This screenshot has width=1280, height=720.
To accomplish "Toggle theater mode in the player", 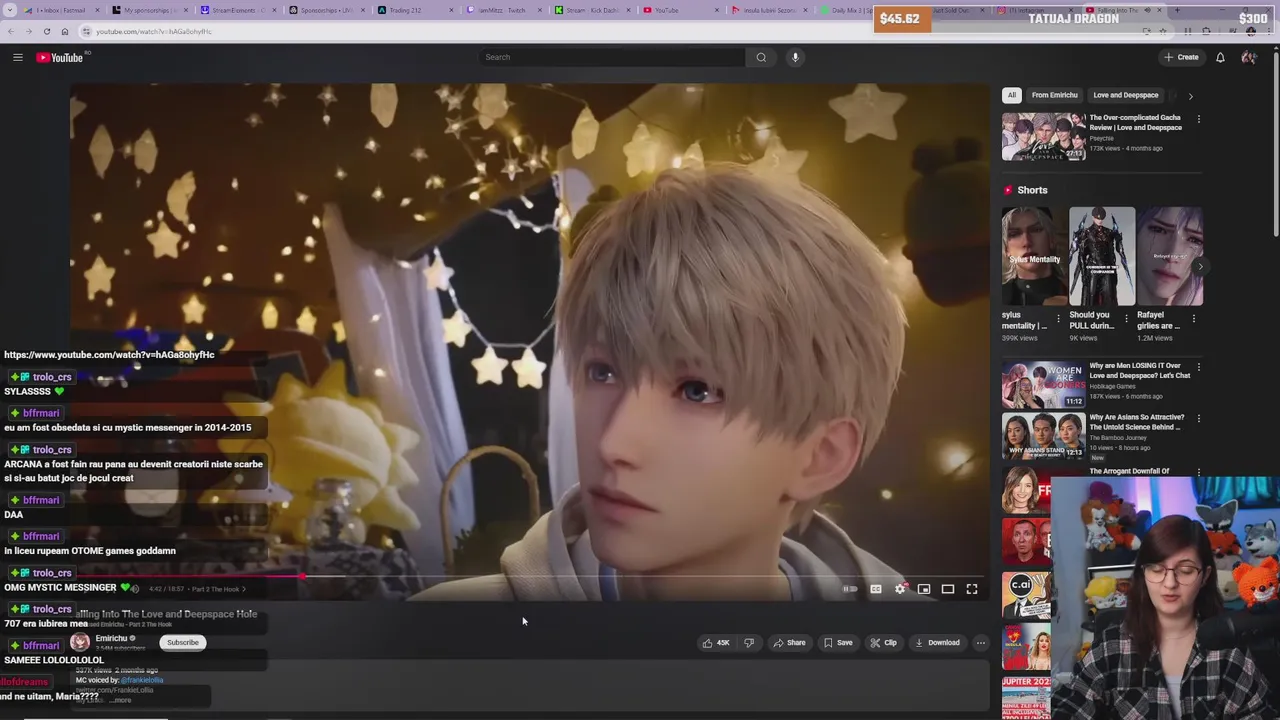I will [948, 589].
